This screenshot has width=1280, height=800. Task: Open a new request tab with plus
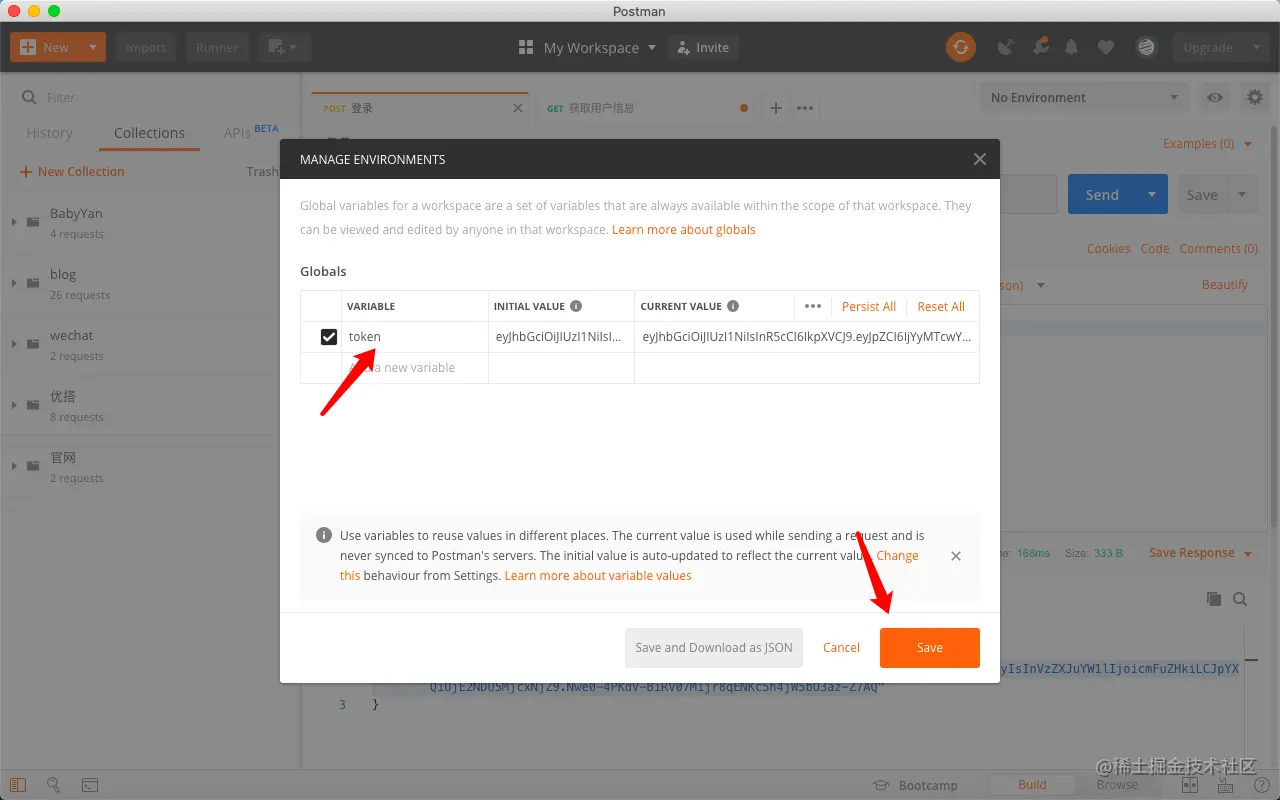click(775, 108)
